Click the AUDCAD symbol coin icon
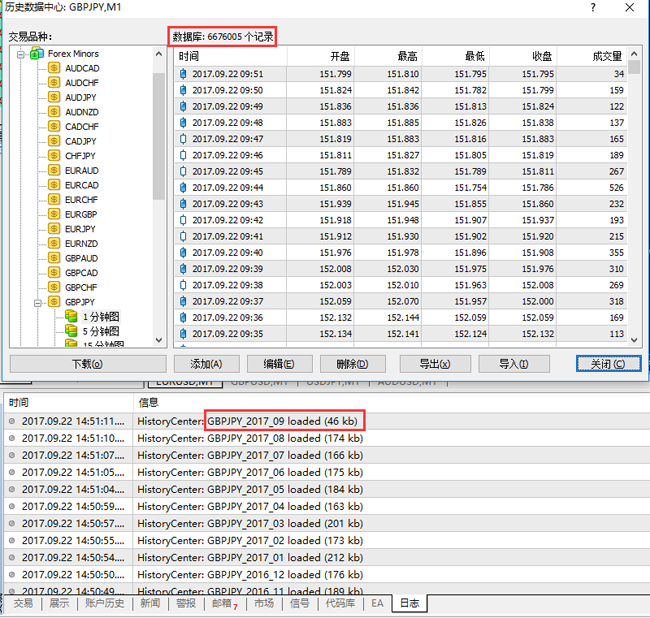Screen dimensions: 650x618 [54, 68]
